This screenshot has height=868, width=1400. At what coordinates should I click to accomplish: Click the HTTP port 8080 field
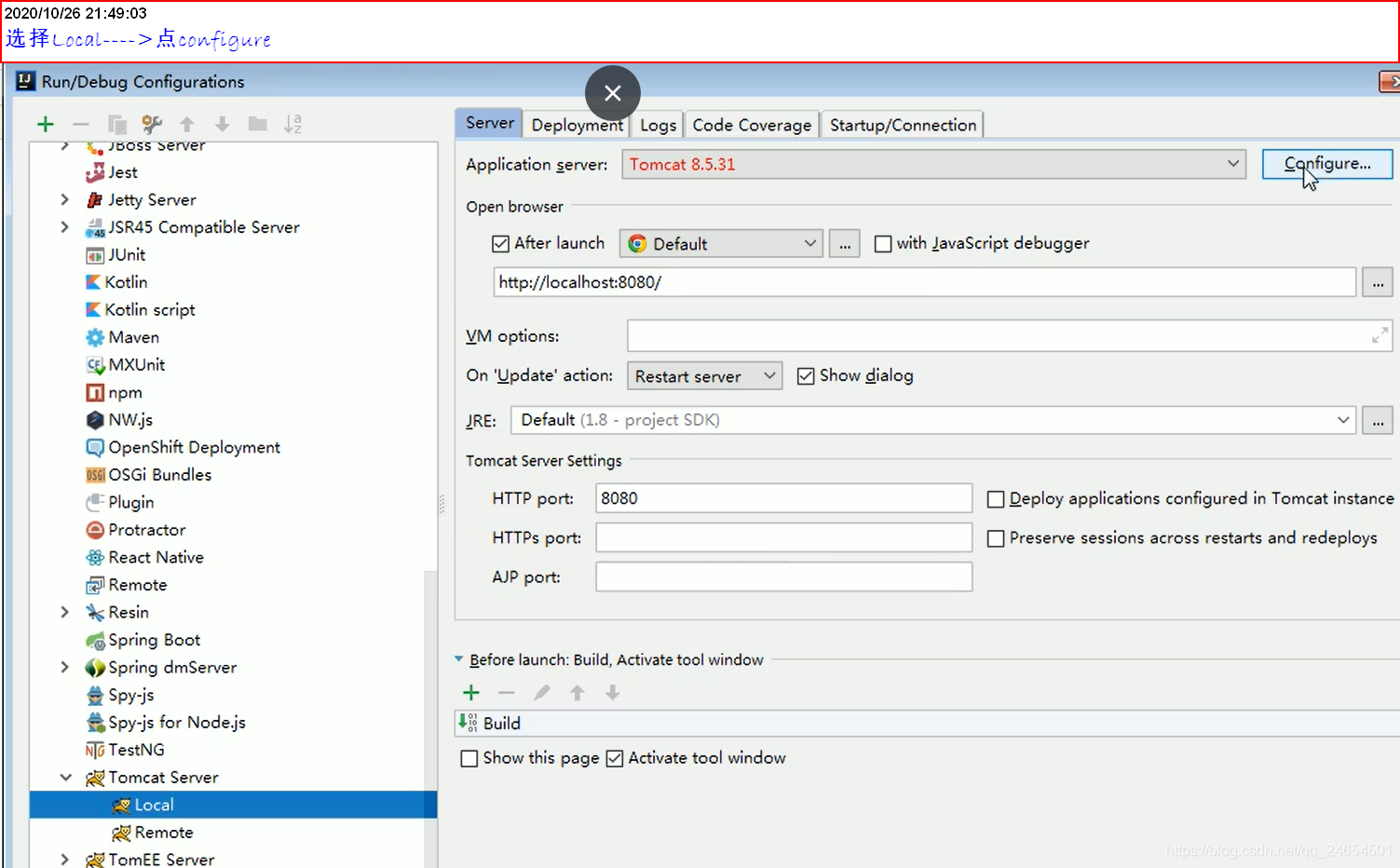[x=784, y=498]
